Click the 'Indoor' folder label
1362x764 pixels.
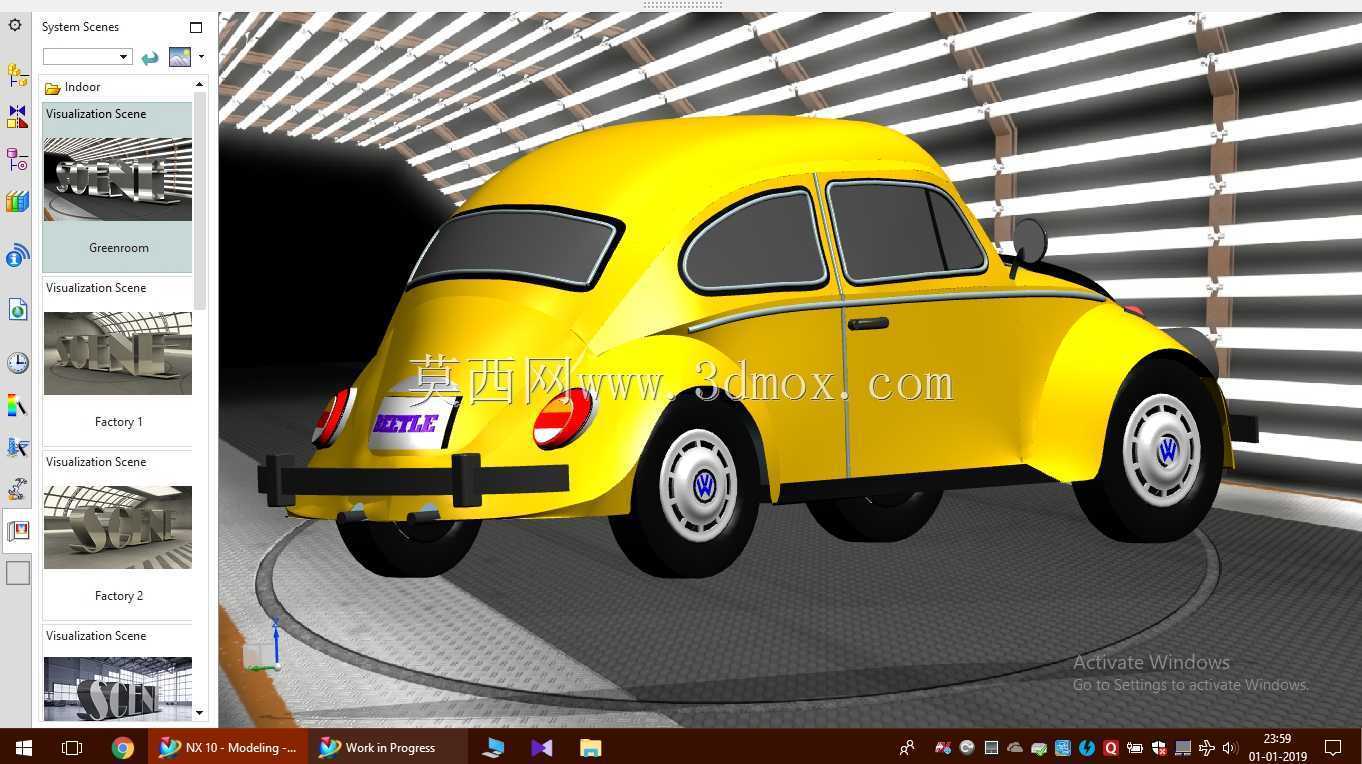click(x=82, y=88)
